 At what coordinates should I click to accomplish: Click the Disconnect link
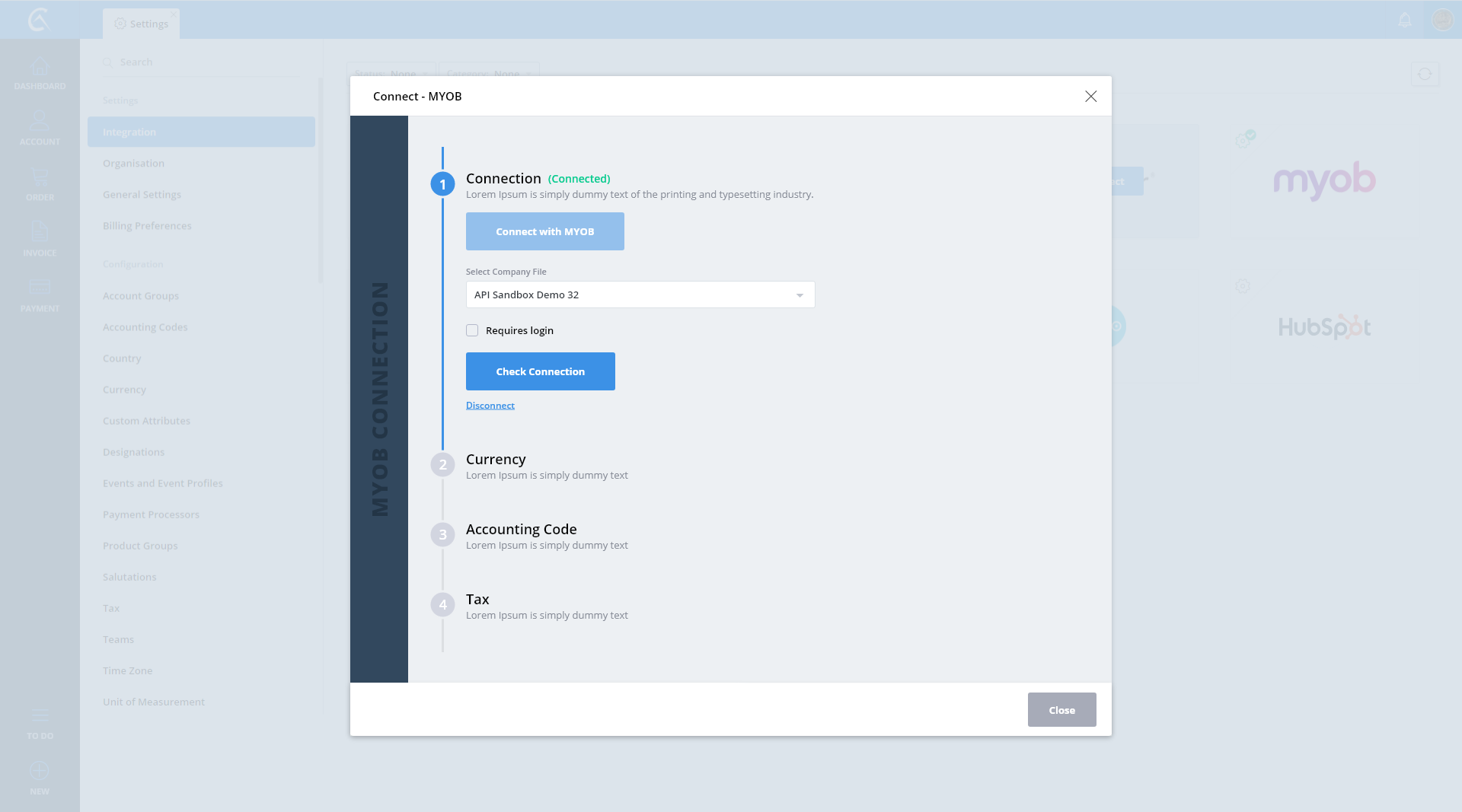(x=490, y=406)
